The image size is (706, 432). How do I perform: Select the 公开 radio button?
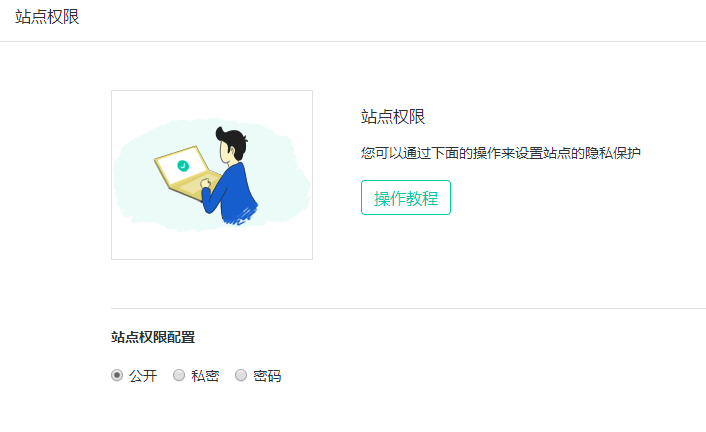[x=117, y=375]
